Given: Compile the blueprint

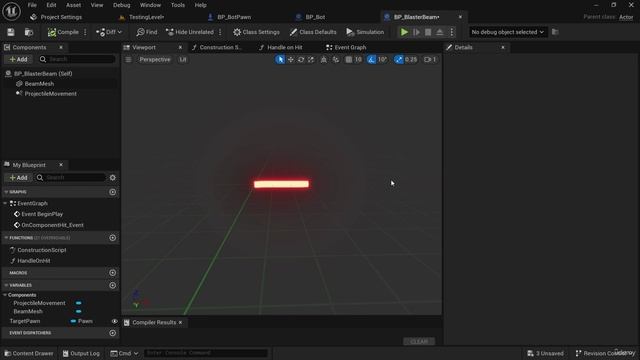Looking at the screenshot, I should pos(63,32).
